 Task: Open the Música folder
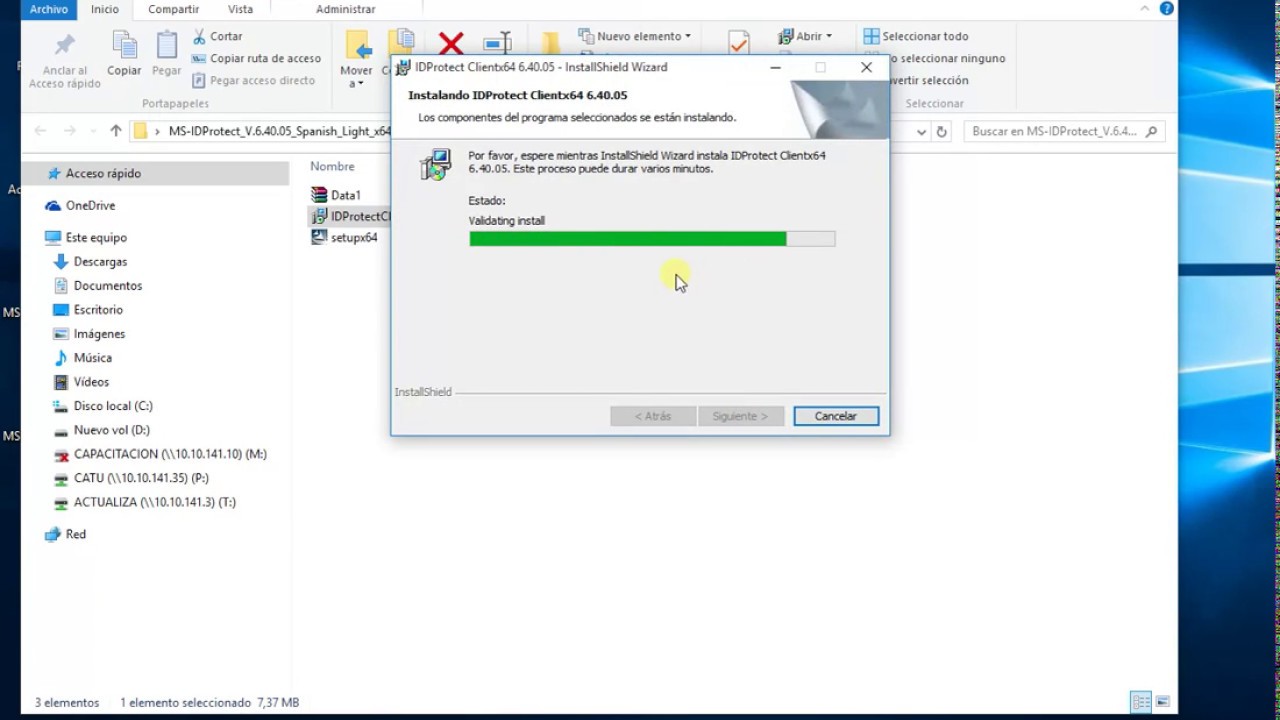pyautogui.click(x=92, y=357)
